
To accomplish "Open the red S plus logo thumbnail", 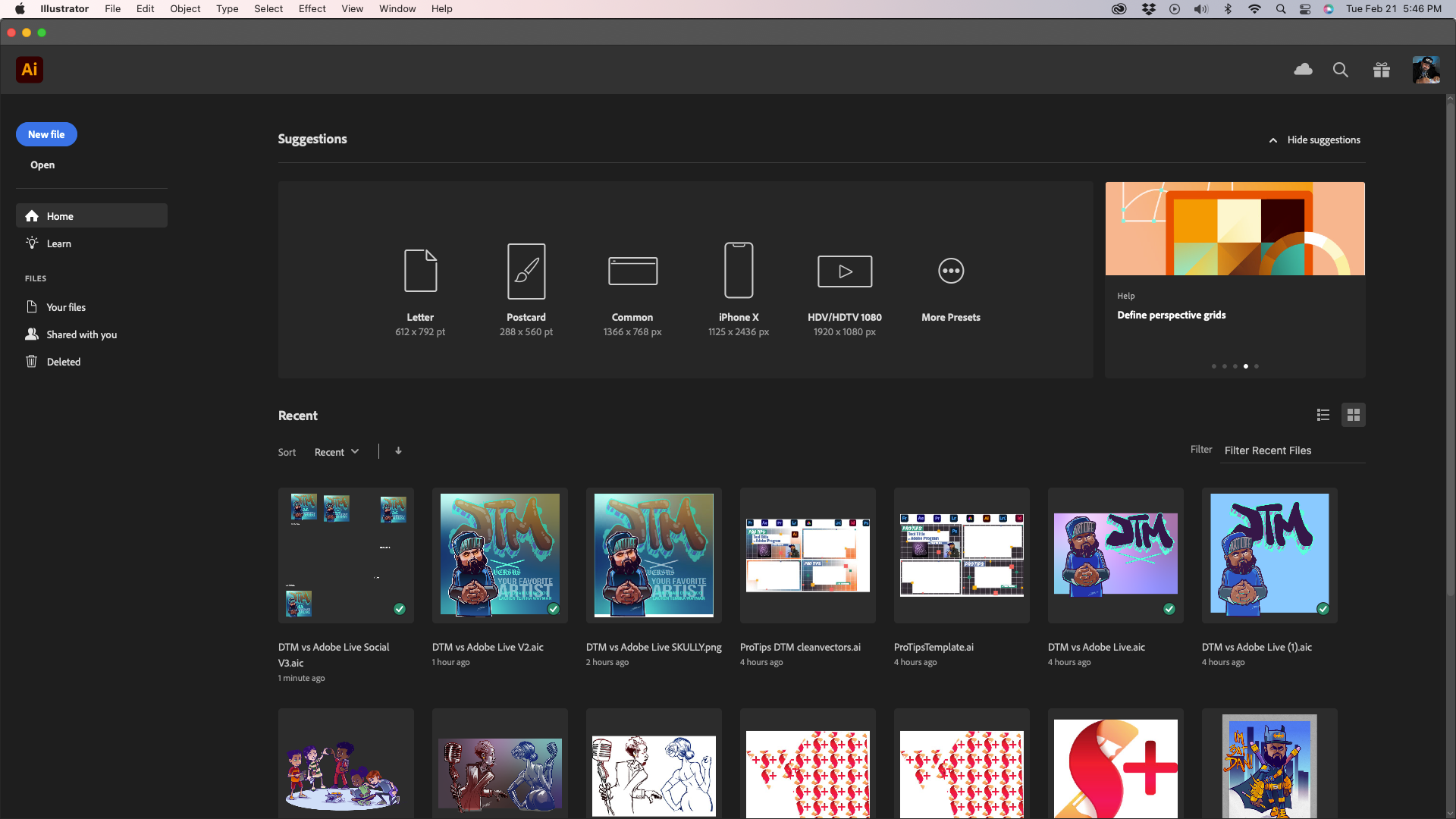I will tap(1116, 764).
